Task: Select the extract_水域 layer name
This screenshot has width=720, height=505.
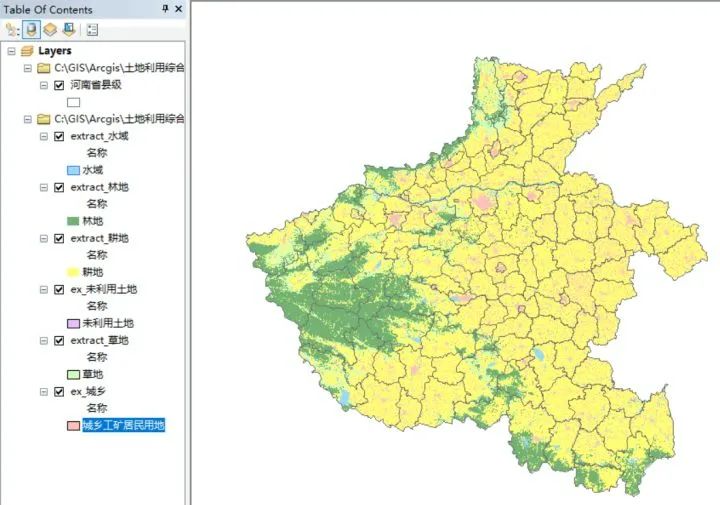Action: click(x=99, y=136)
